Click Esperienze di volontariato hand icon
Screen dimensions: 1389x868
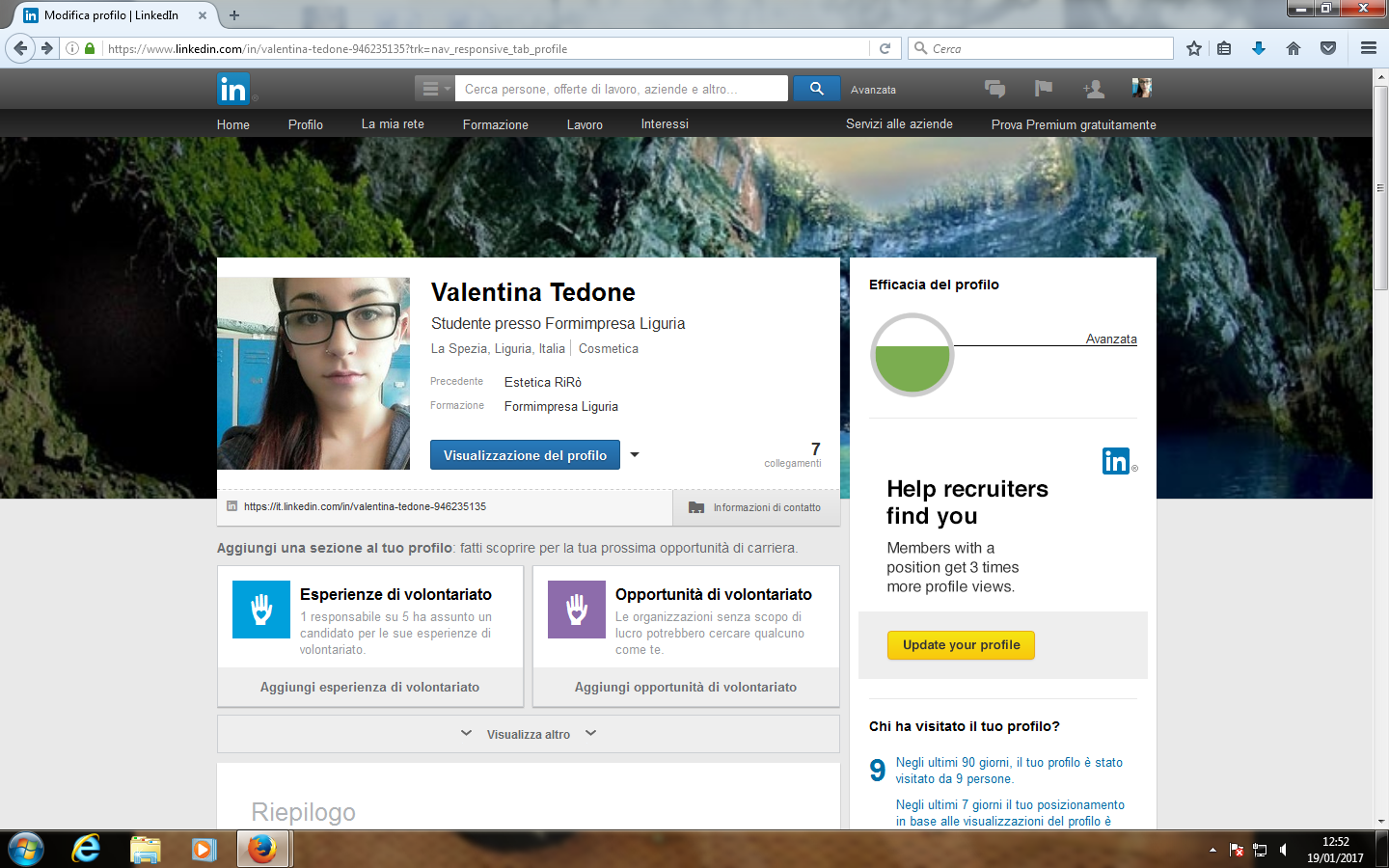point(261,610)
